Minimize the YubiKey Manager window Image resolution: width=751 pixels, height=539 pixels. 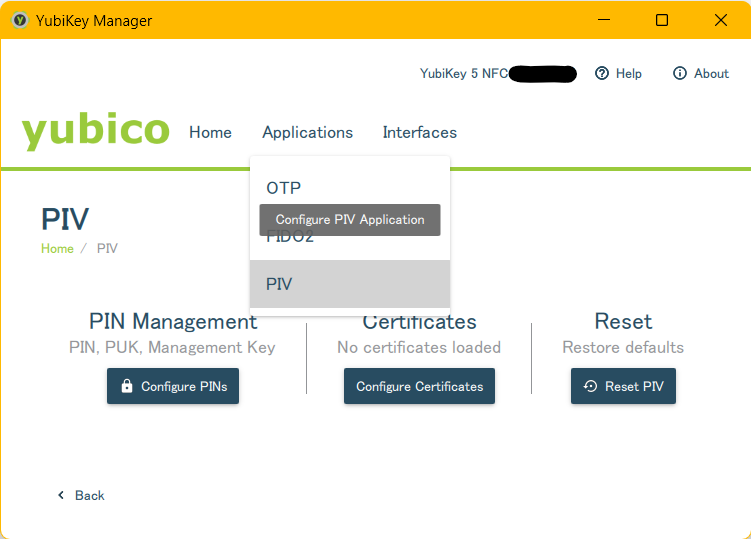604,20
